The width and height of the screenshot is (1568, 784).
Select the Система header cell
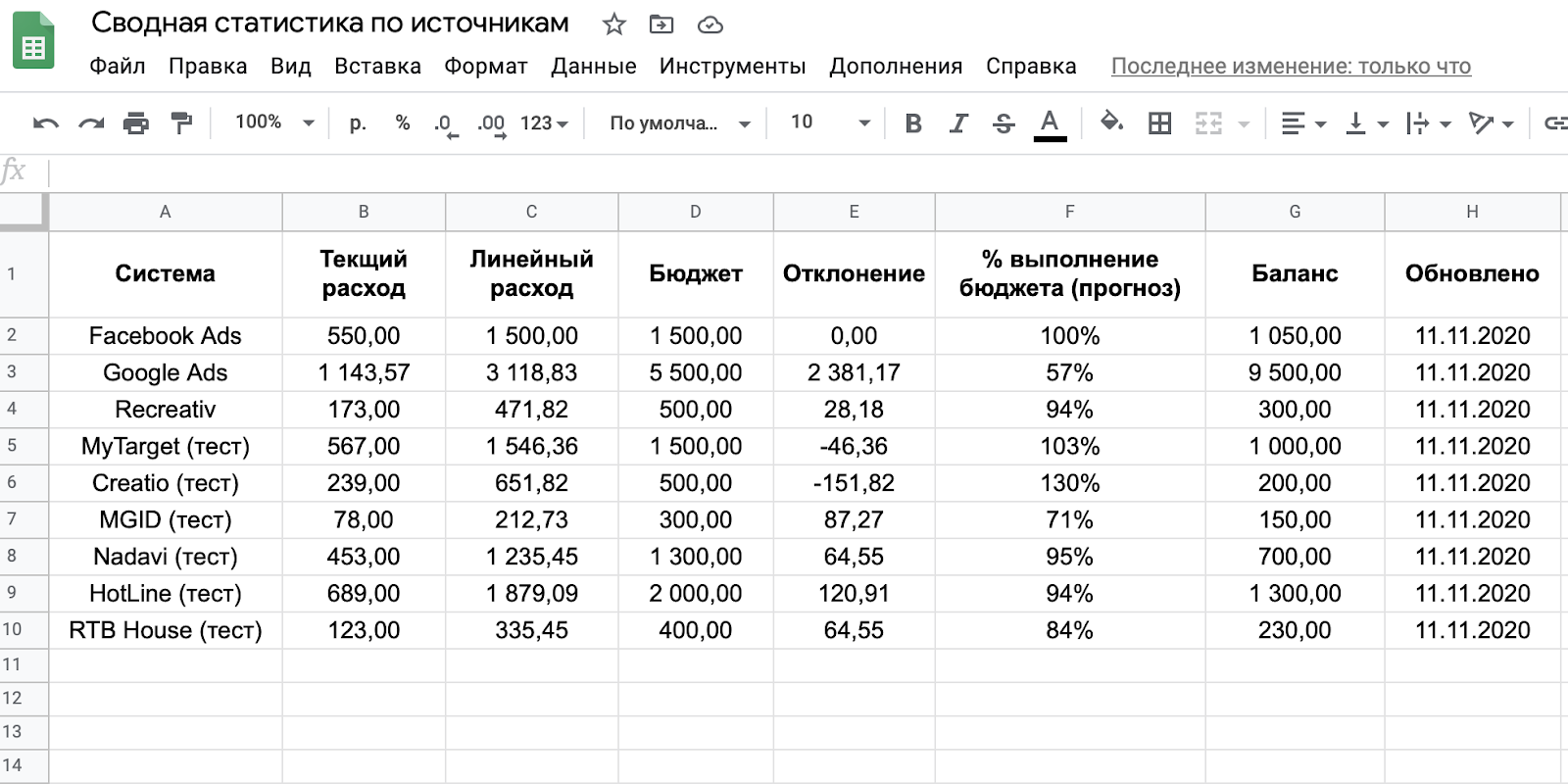point(166,273)
